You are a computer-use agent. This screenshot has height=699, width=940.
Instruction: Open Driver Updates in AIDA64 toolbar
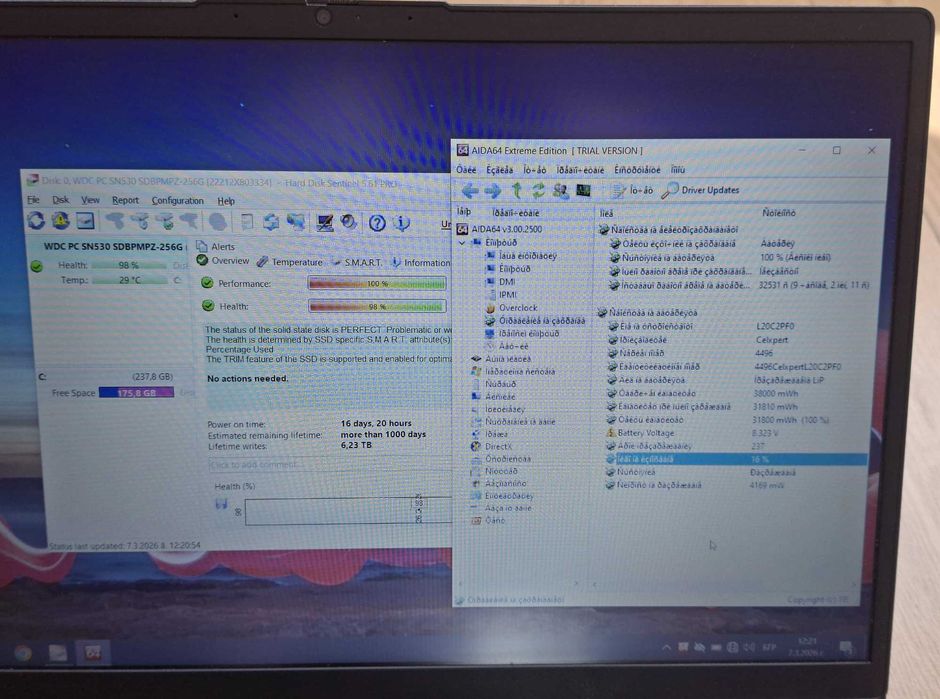tap(700, 190)
